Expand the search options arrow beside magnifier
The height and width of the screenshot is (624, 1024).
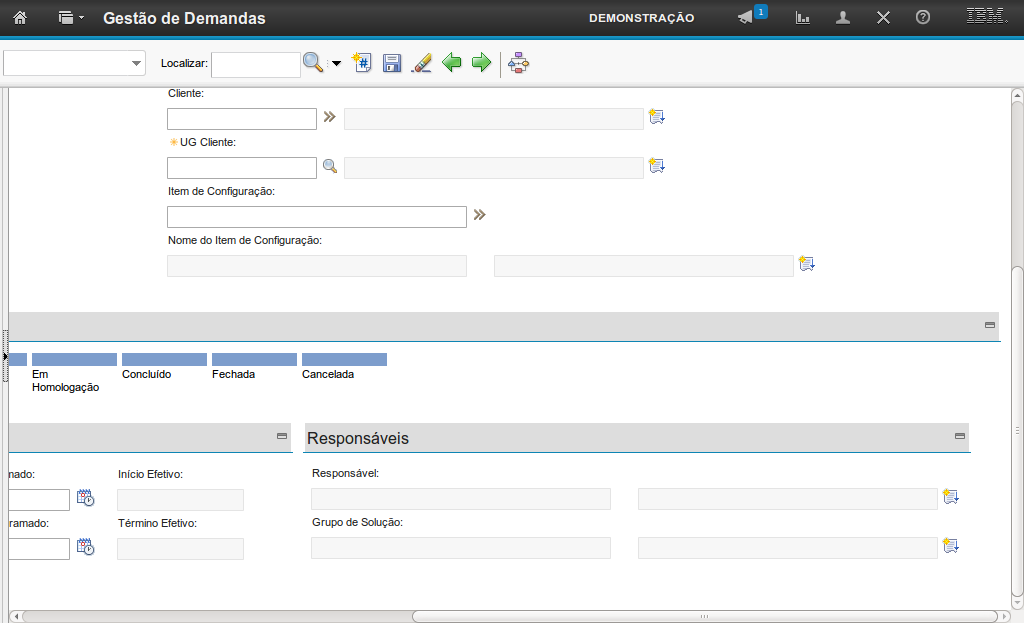[336, 64]
